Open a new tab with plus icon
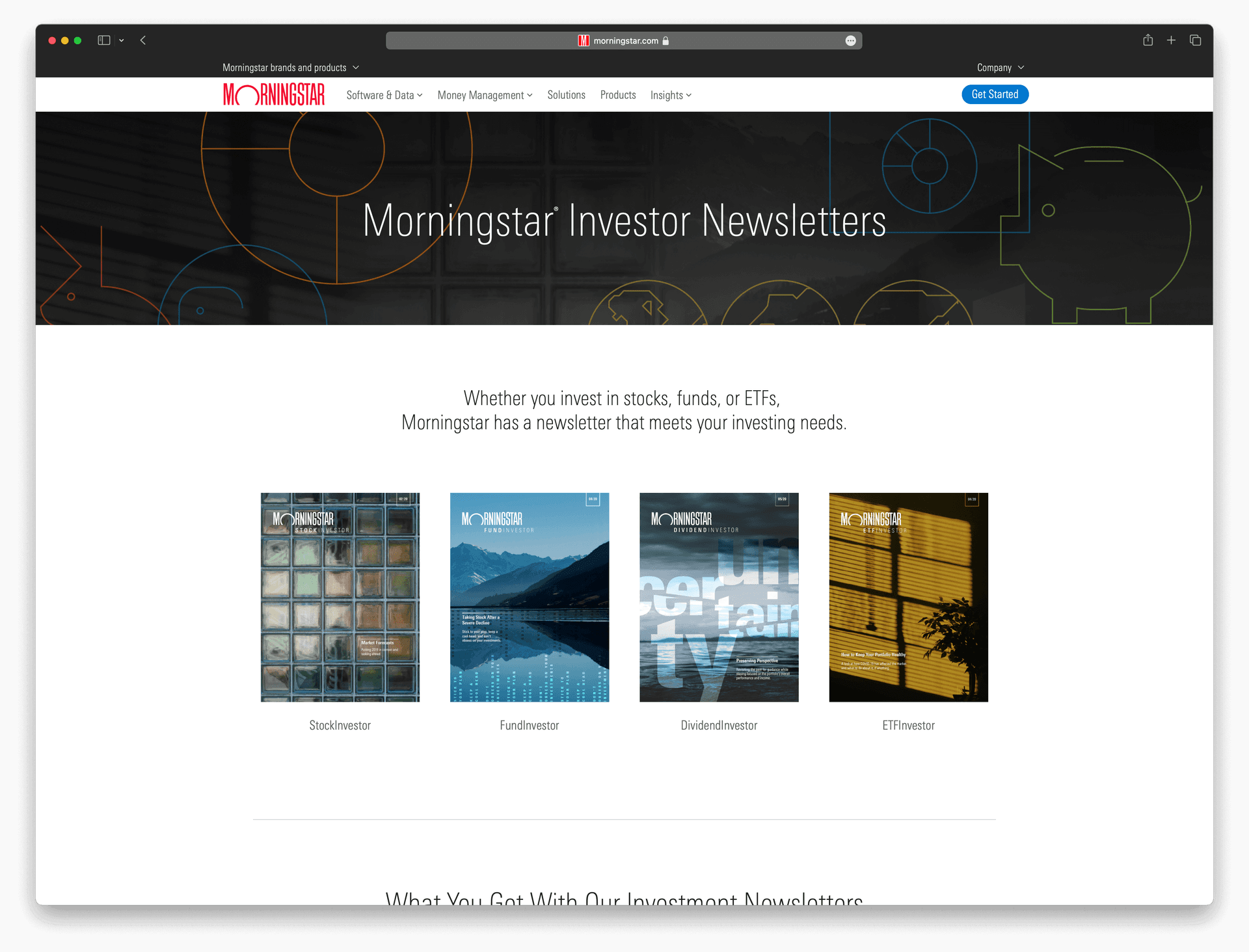Viewport: 1249px width, 952px height. 1171,40
